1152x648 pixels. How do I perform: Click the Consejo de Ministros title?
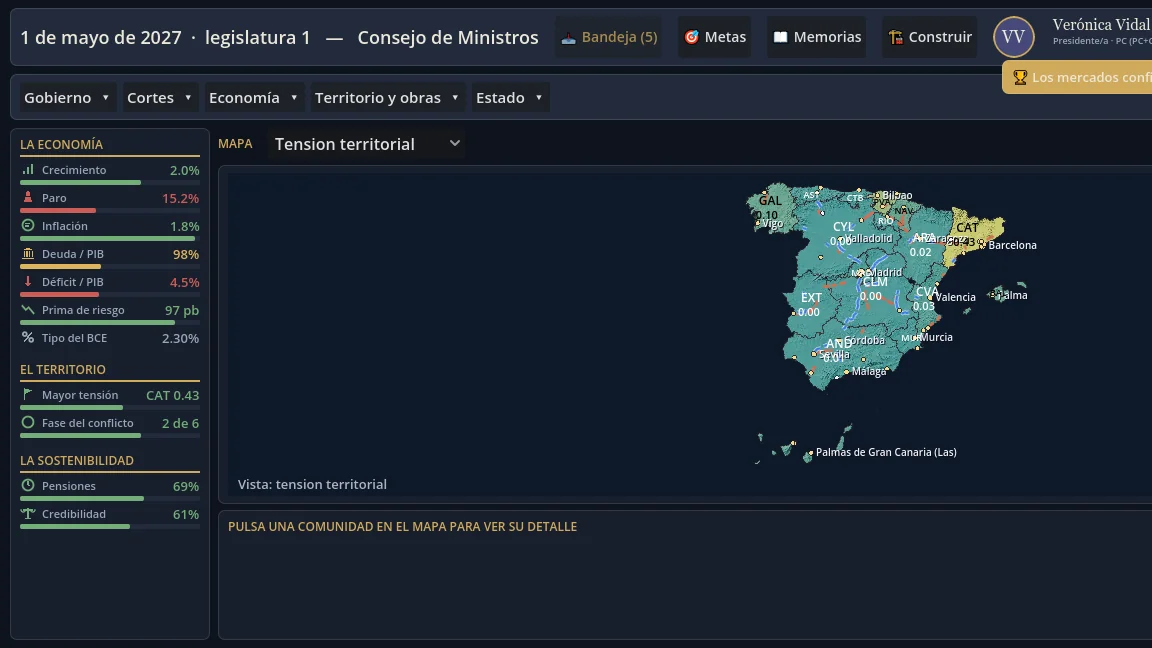447,37
